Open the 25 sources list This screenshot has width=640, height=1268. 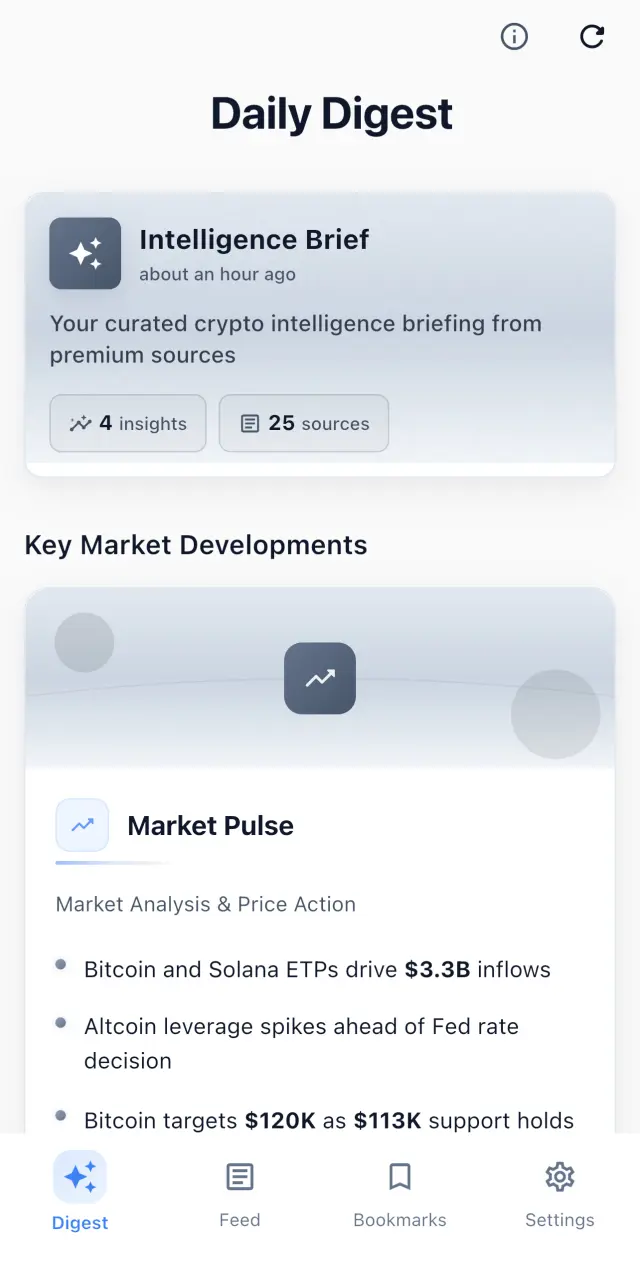coord(303,423)
